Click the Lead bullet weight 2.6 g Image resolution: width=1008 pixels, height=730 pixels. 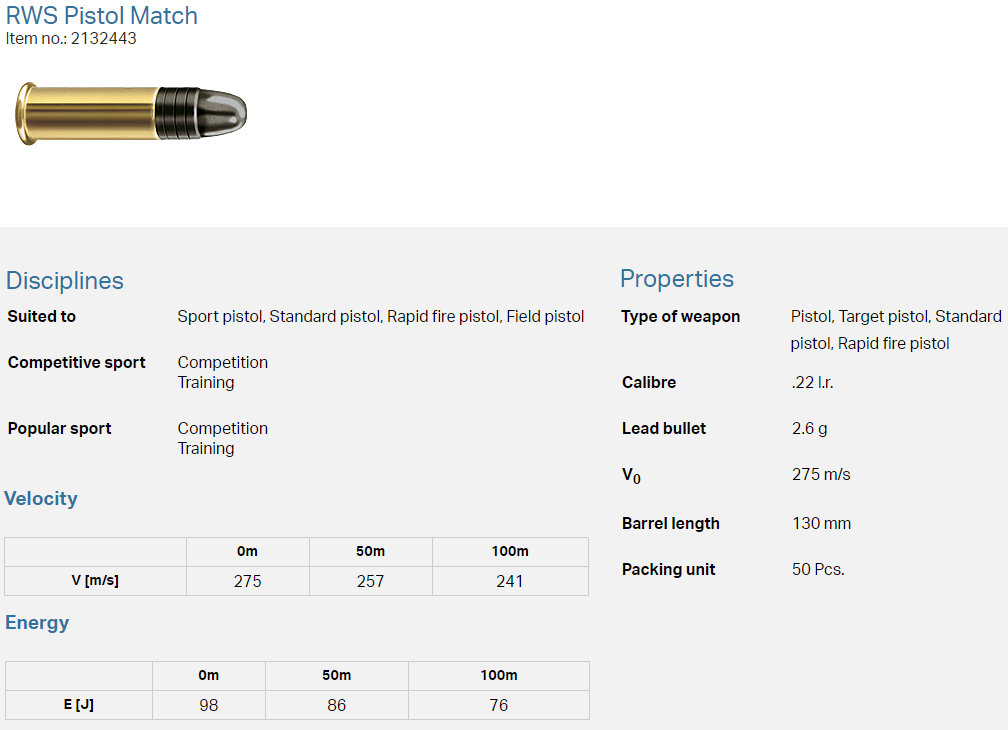pos(809,429)
